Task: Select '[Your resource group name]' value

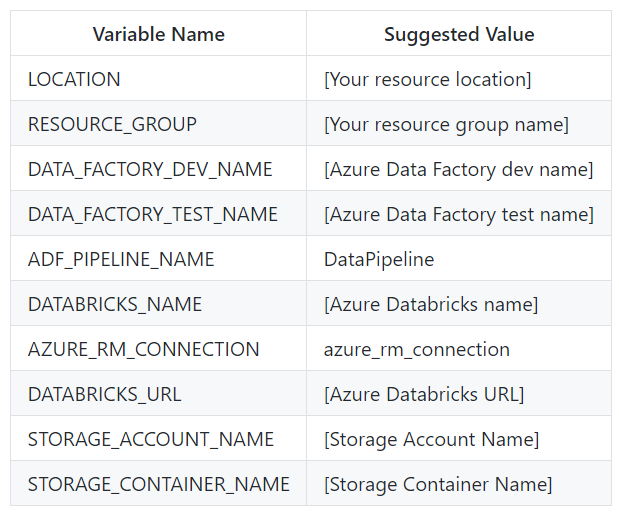Action: (446, 124)
